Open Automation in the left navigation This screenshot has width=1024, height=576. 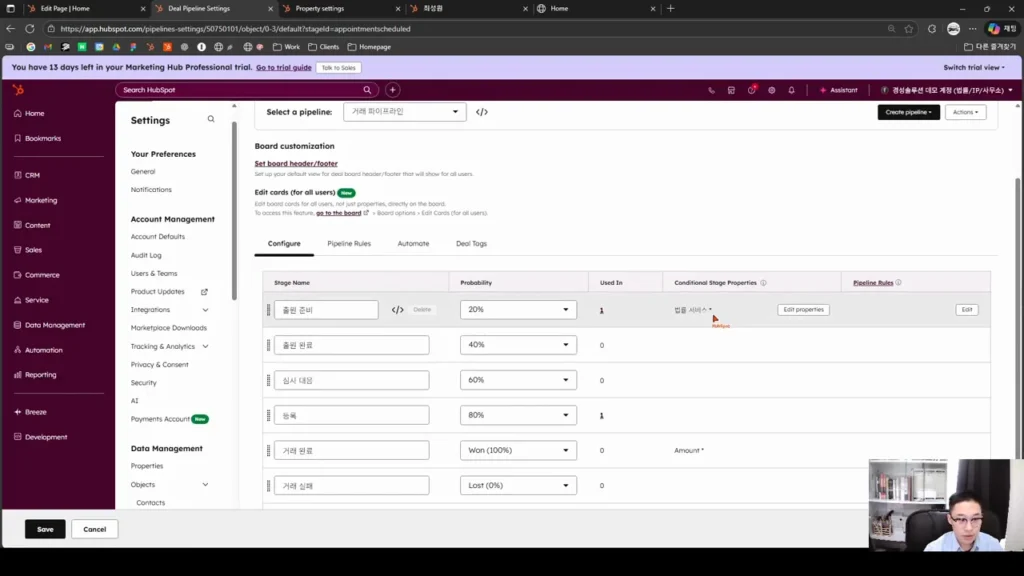(x=38, y=350)
